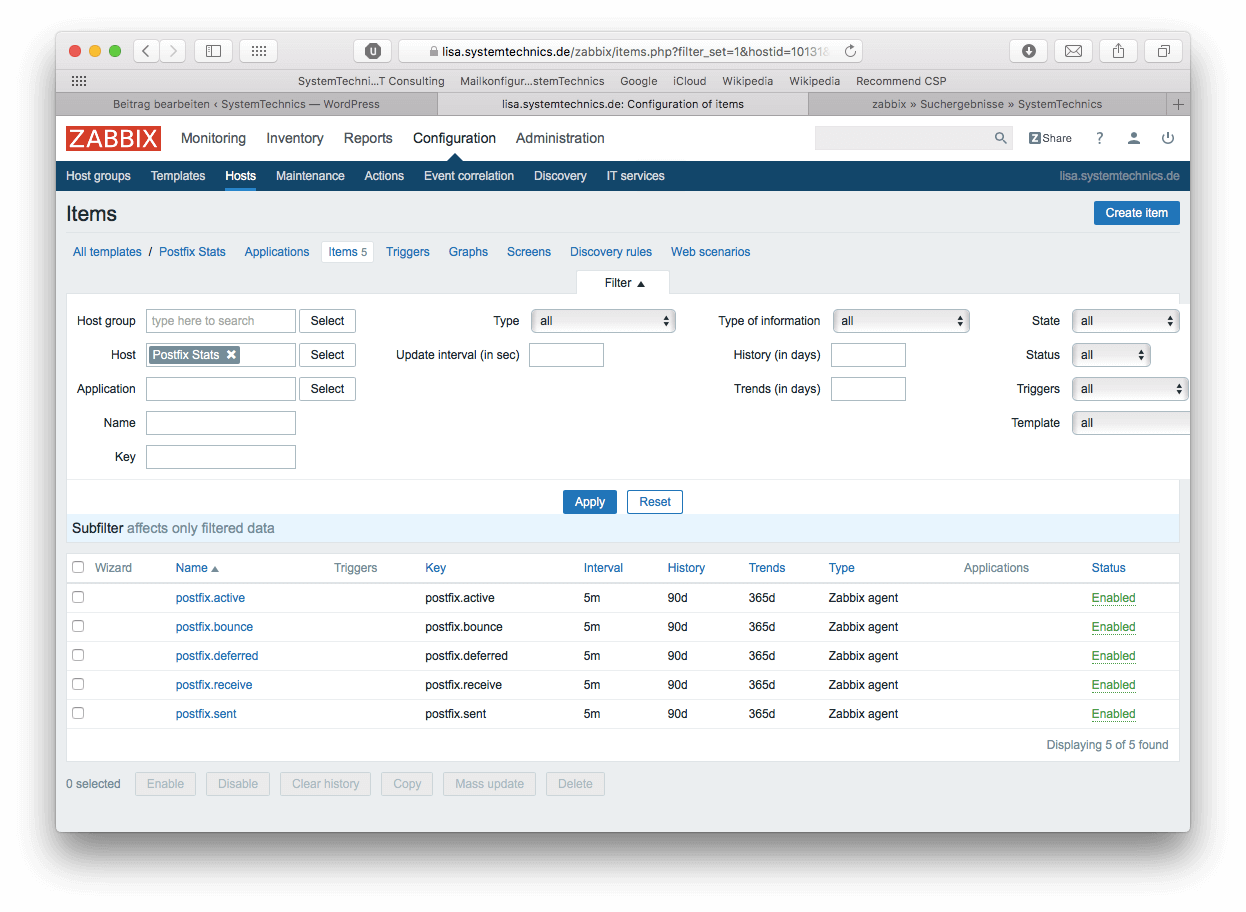Go back with Safari's back arrow
Viewport: 1246px width, 912px height.
(x=146, y=51)
